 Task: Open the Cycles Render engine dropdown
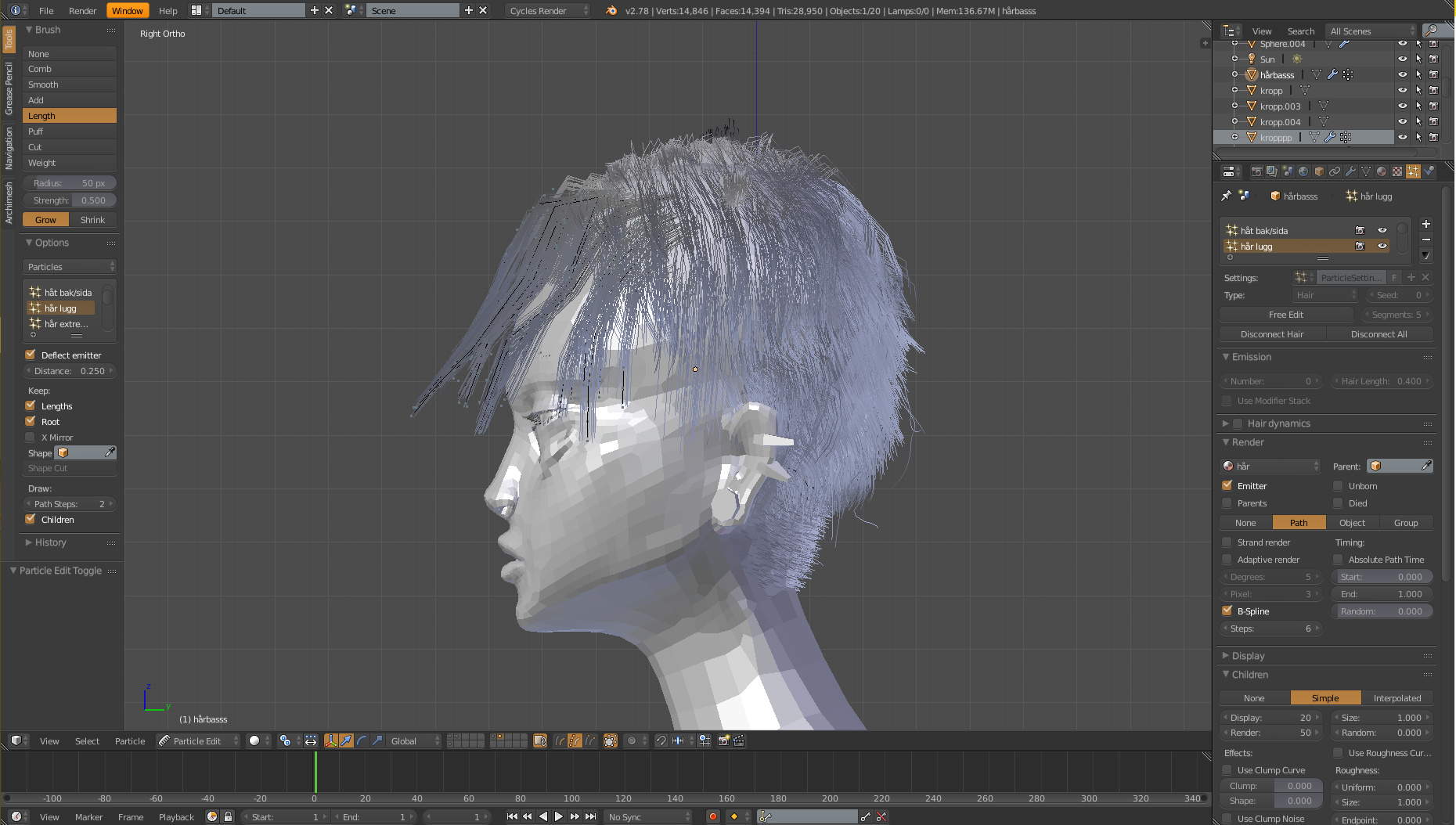point(547,10)
